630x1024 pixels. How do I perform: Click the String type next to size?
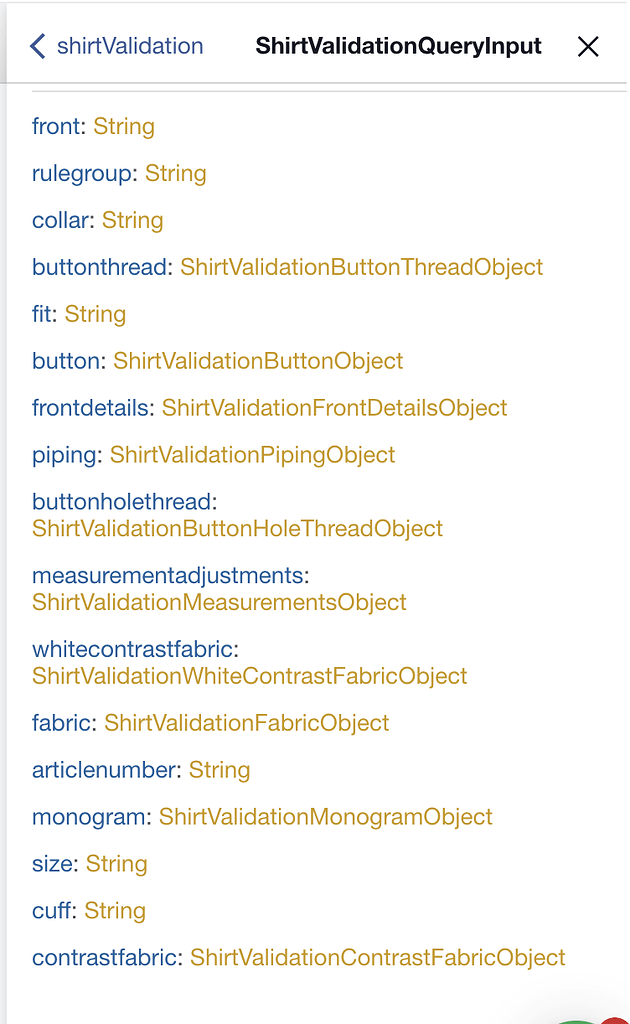116,864
